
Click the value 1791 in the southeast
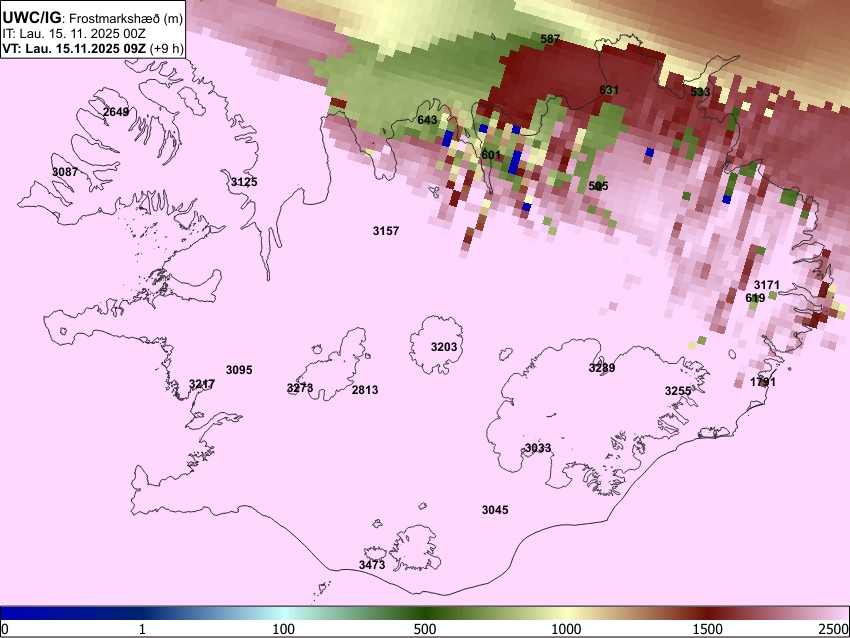(763, 382)
